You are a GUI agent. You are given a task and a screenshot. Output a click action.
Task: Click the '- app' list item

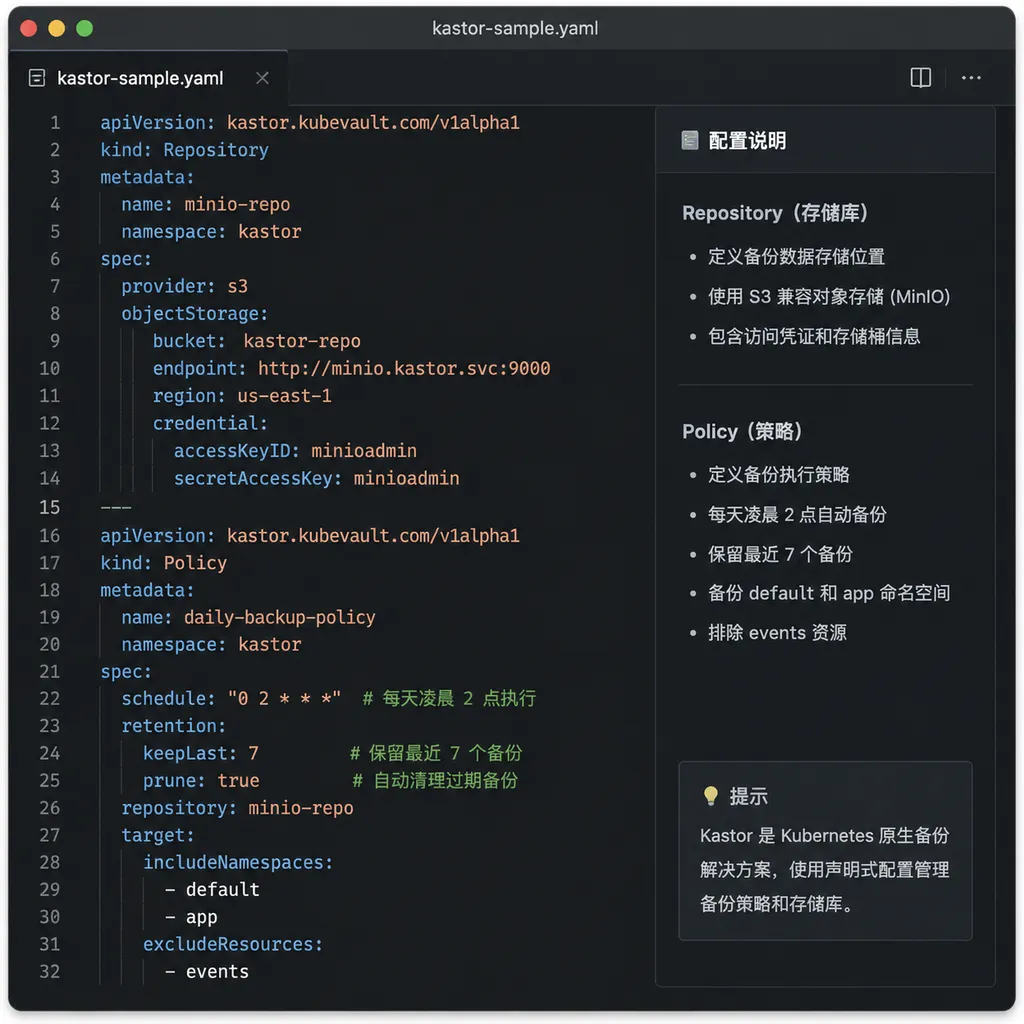pyautogui.click(x=191, y=917)
